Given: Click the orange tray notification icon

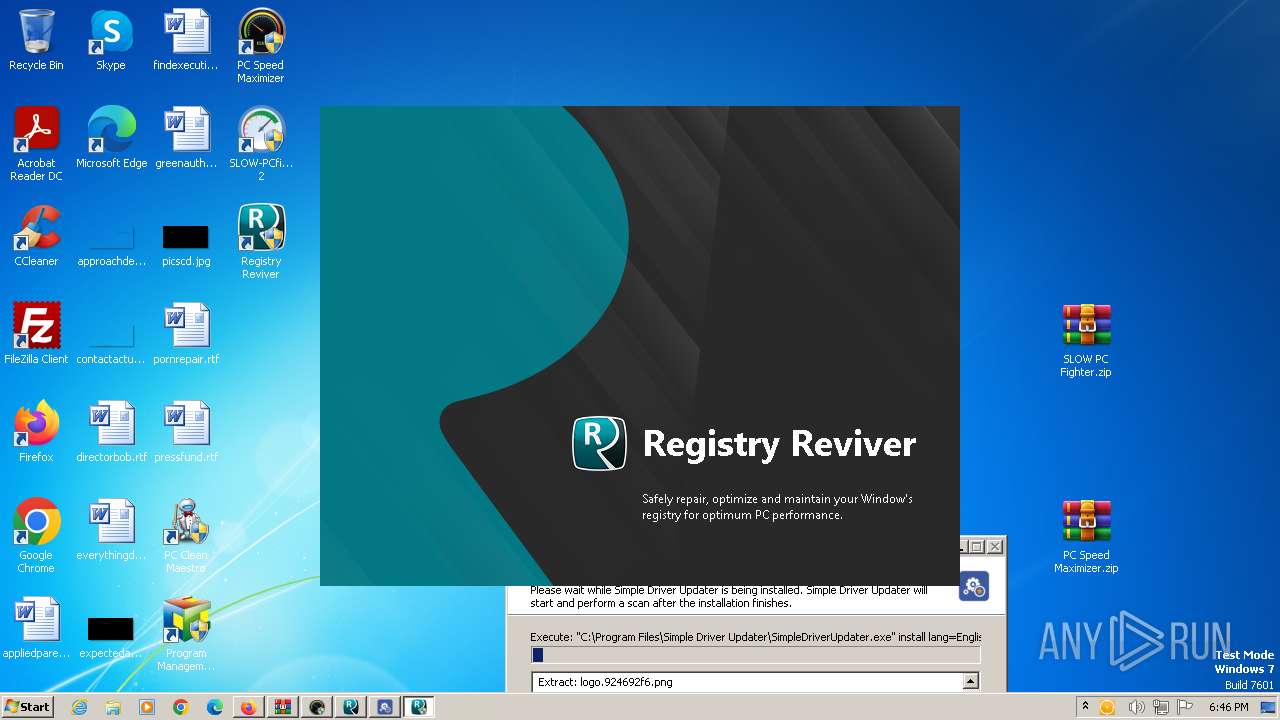Looking at the screenshot, I should [1107, 707].
